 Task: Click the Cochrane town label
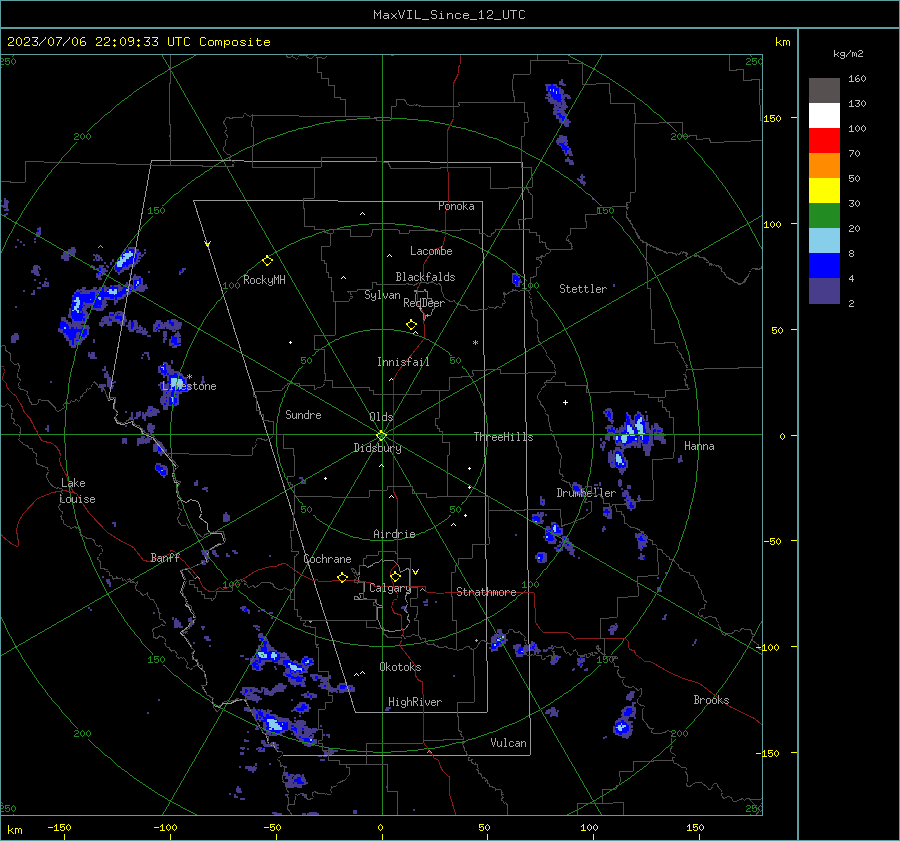[x=327, y=559]
